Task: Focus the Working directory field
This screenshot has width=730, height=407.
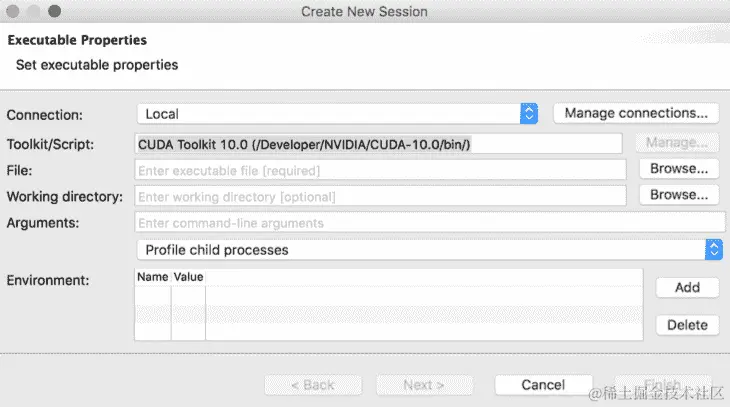Action: point(380,197)
